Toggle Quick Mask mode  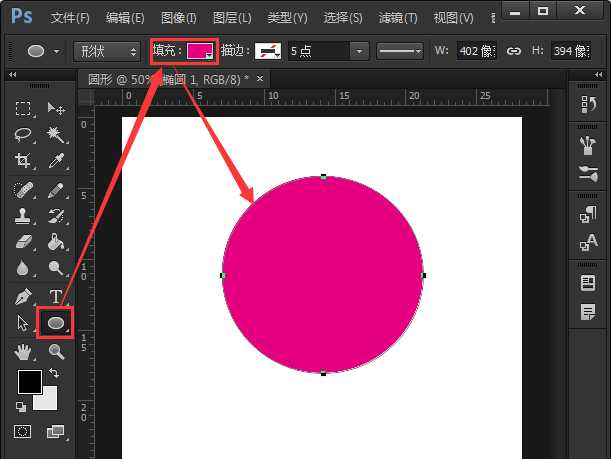coord(23,432)
